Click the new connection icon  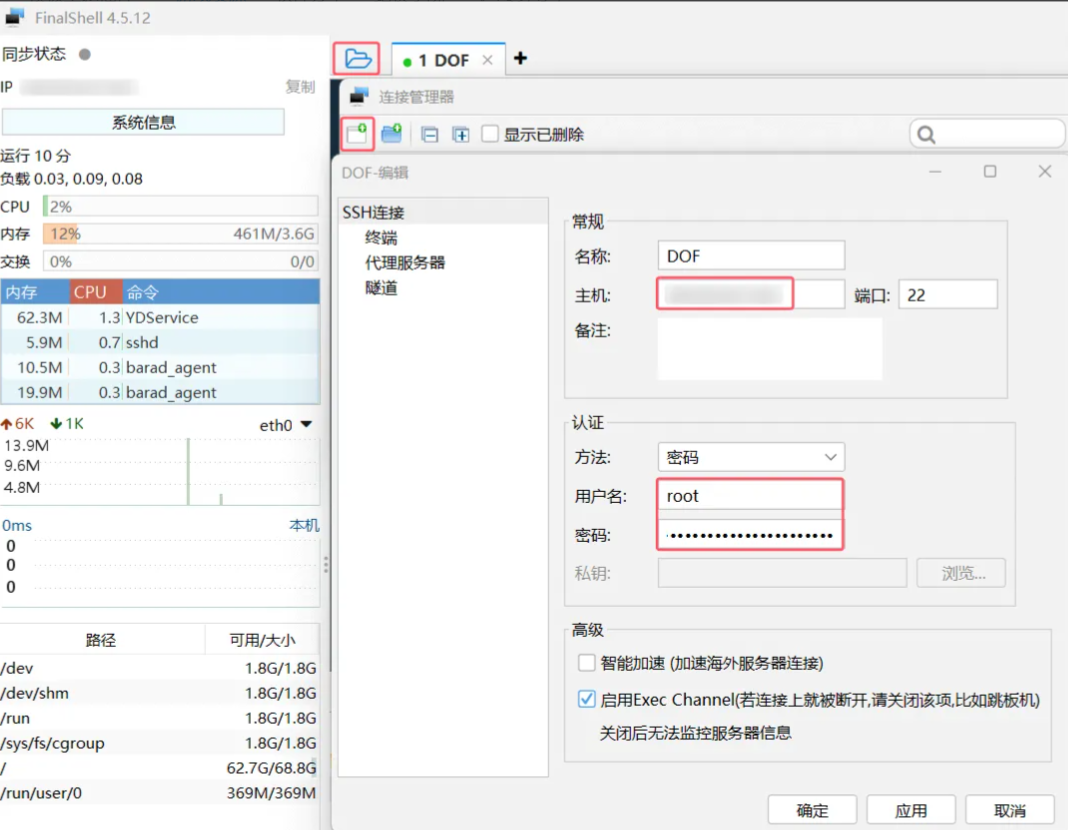coord(357,133)
